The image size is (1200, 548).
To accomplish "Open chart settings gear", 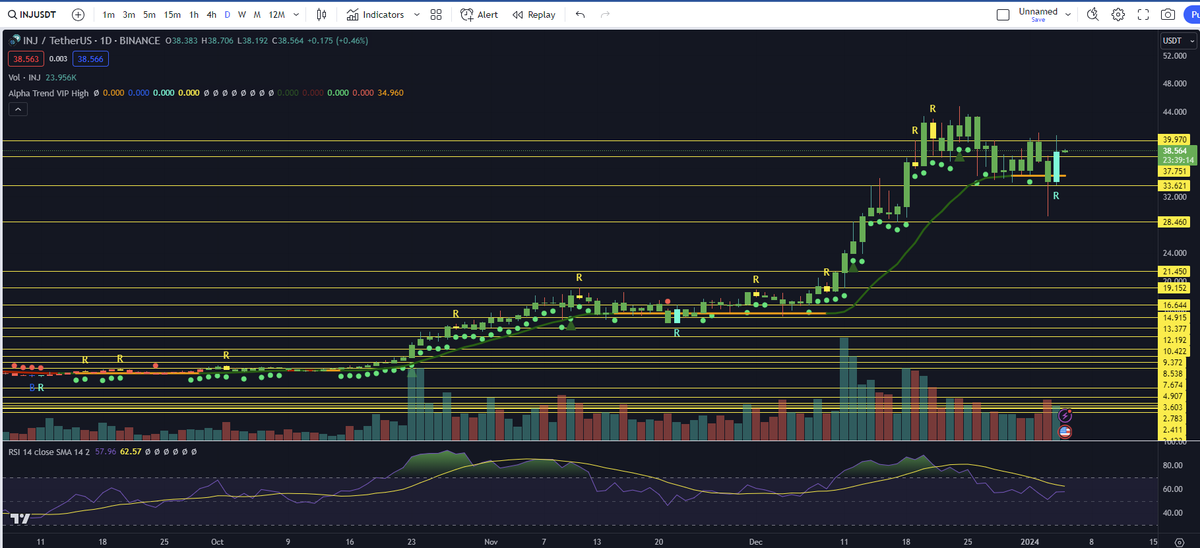I will [1118, 15].
